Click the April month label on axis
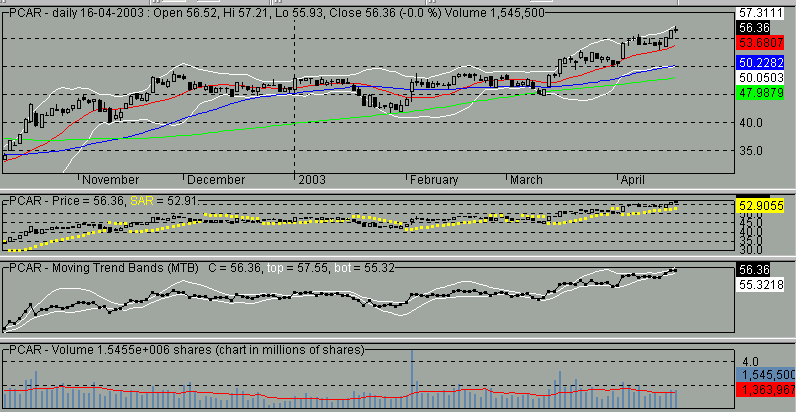The image size is (796, 412). tap(632, 180)
